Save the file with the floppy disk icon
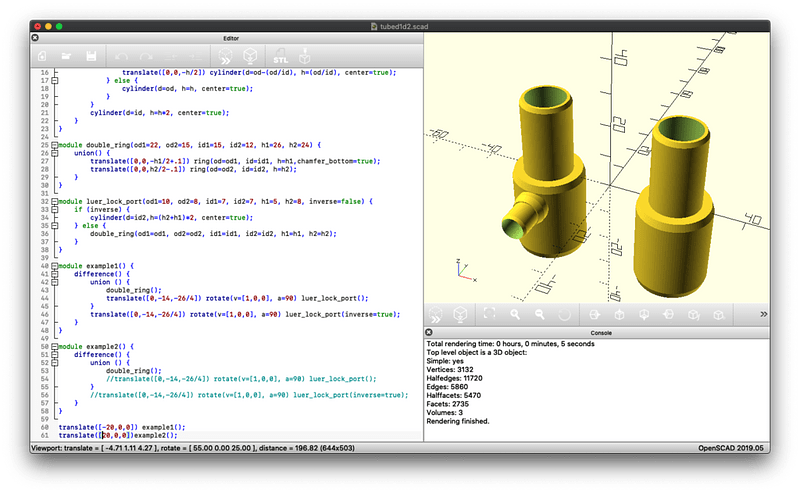Image resolution: width=800 pixels, height=493 pixels. [91, 56]
